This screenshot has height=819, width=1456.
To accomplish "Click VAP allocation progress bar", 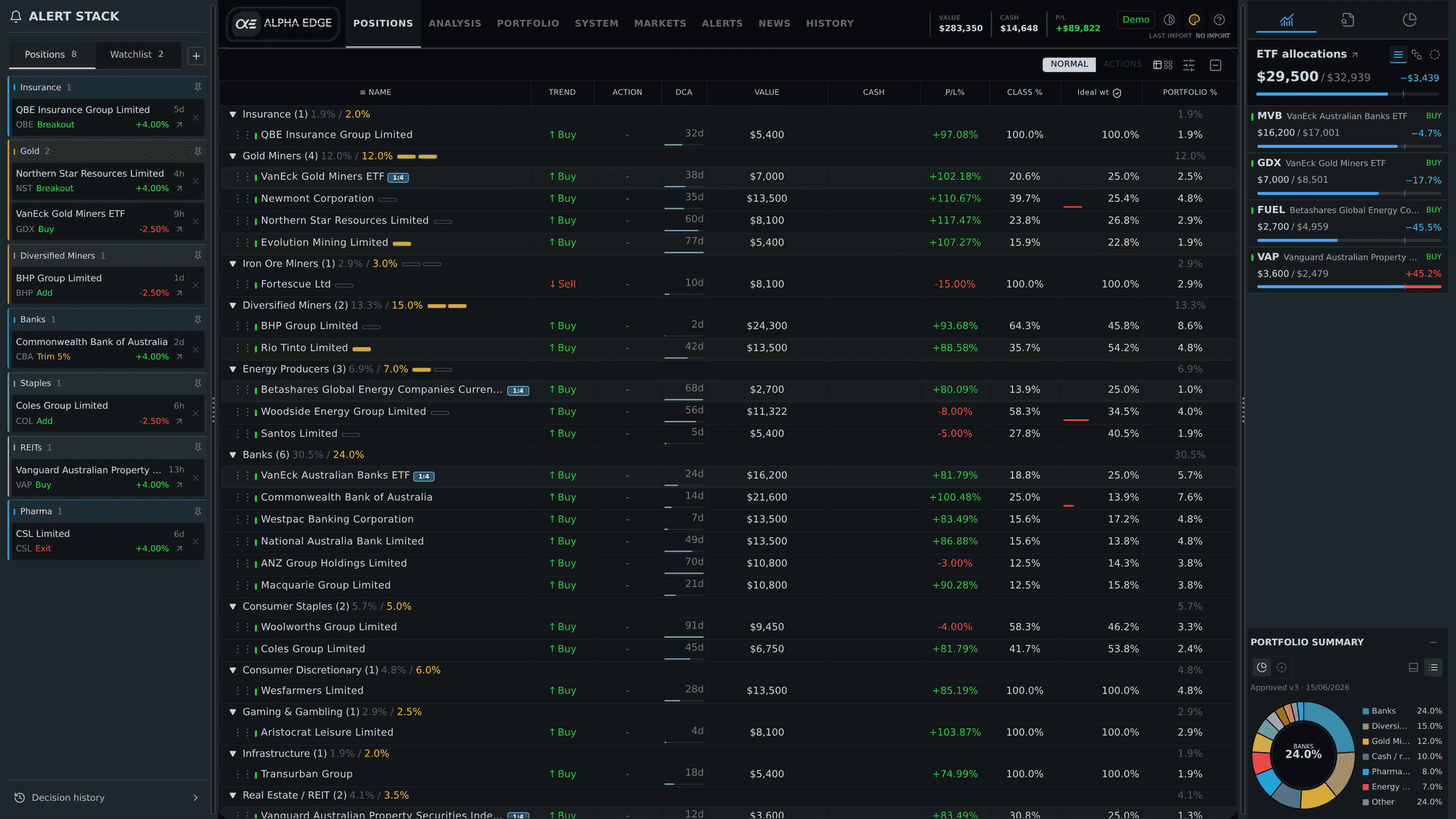I will (x=1349, y=287).
